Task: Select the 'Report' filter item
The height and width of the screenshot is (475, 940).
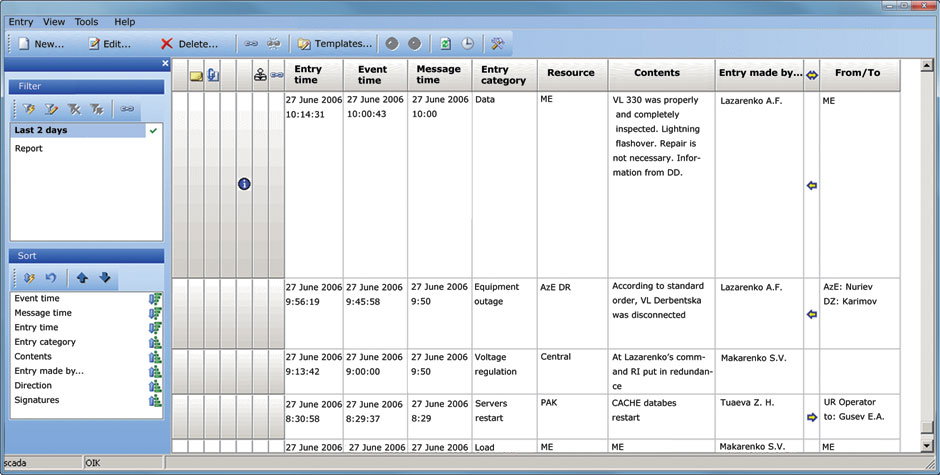Action: 29,149
